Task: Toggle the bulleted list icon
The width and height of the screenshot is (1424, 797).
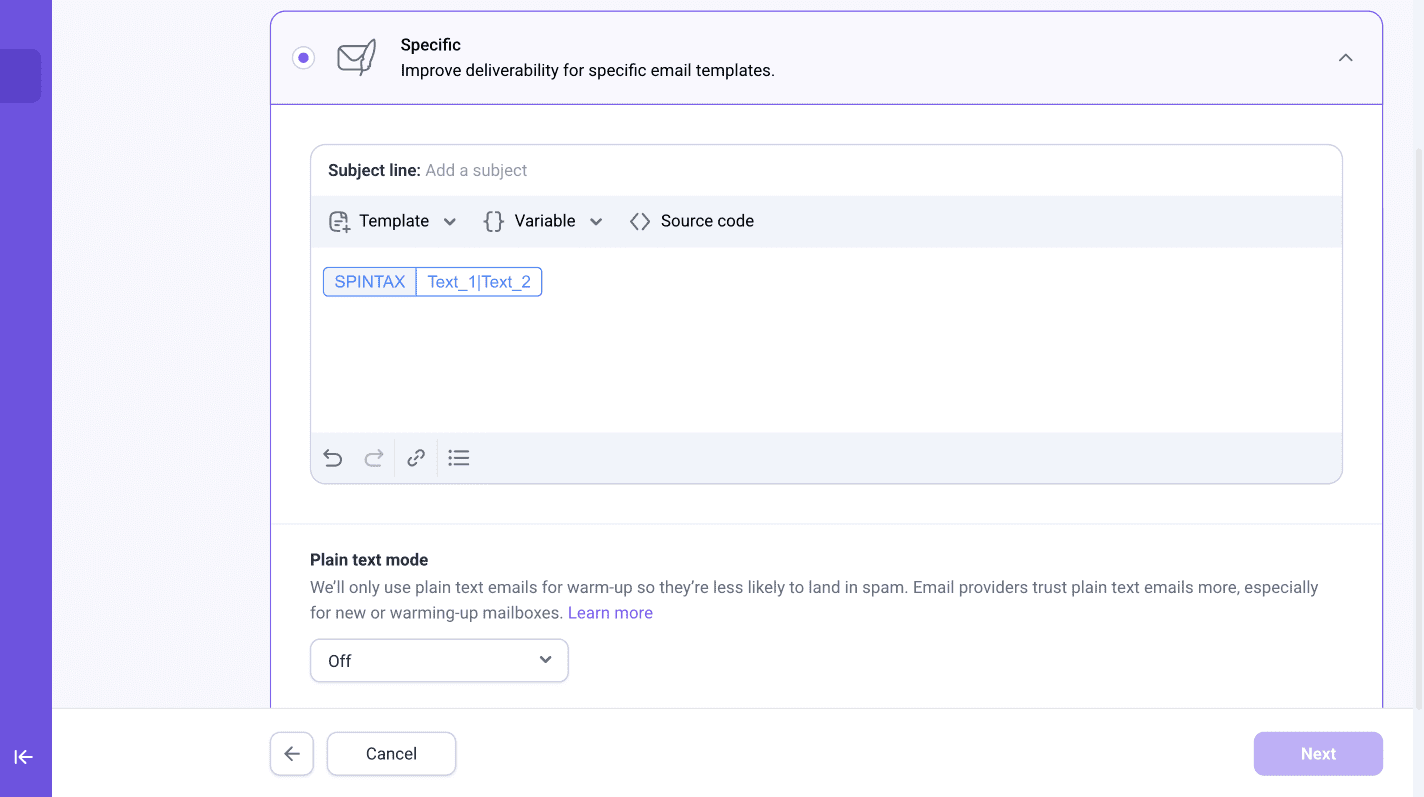Action: coord(459,458)
